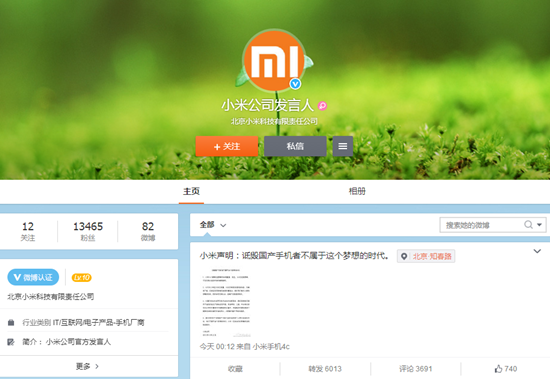Image resolution: width=550 pixels, height=379 pixels.
Task: Click 转发 6013 to repost
Action: tap(325, 369)
